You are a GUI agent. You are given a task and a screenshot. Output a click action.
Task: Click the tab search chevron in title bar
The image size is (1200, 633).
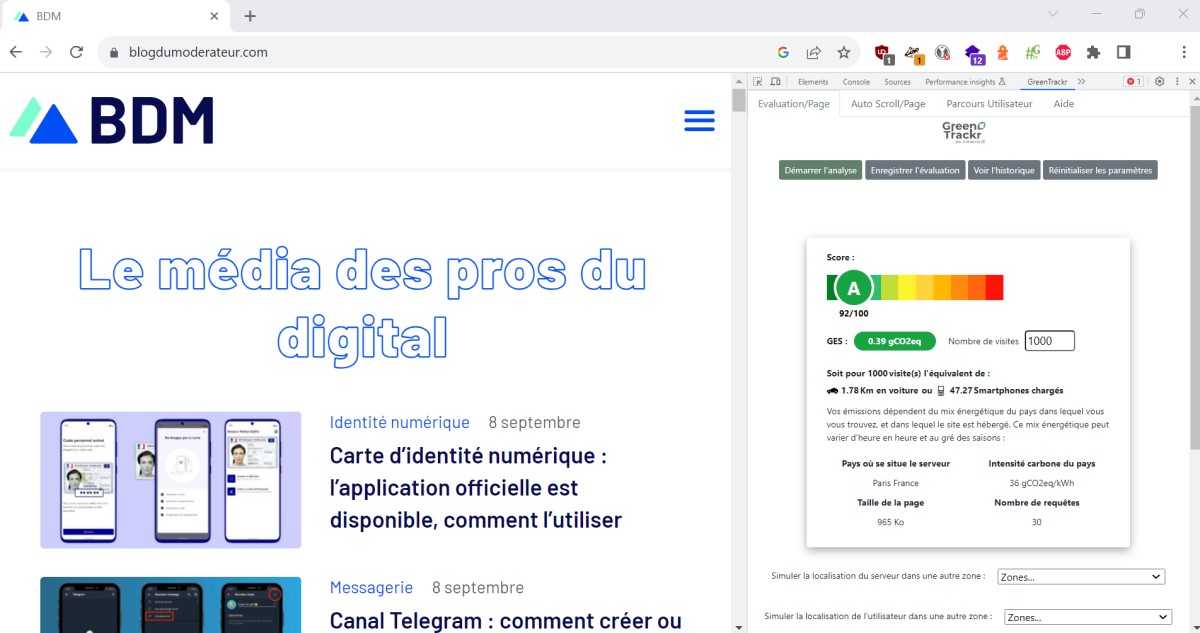[x=1052, y=14]
